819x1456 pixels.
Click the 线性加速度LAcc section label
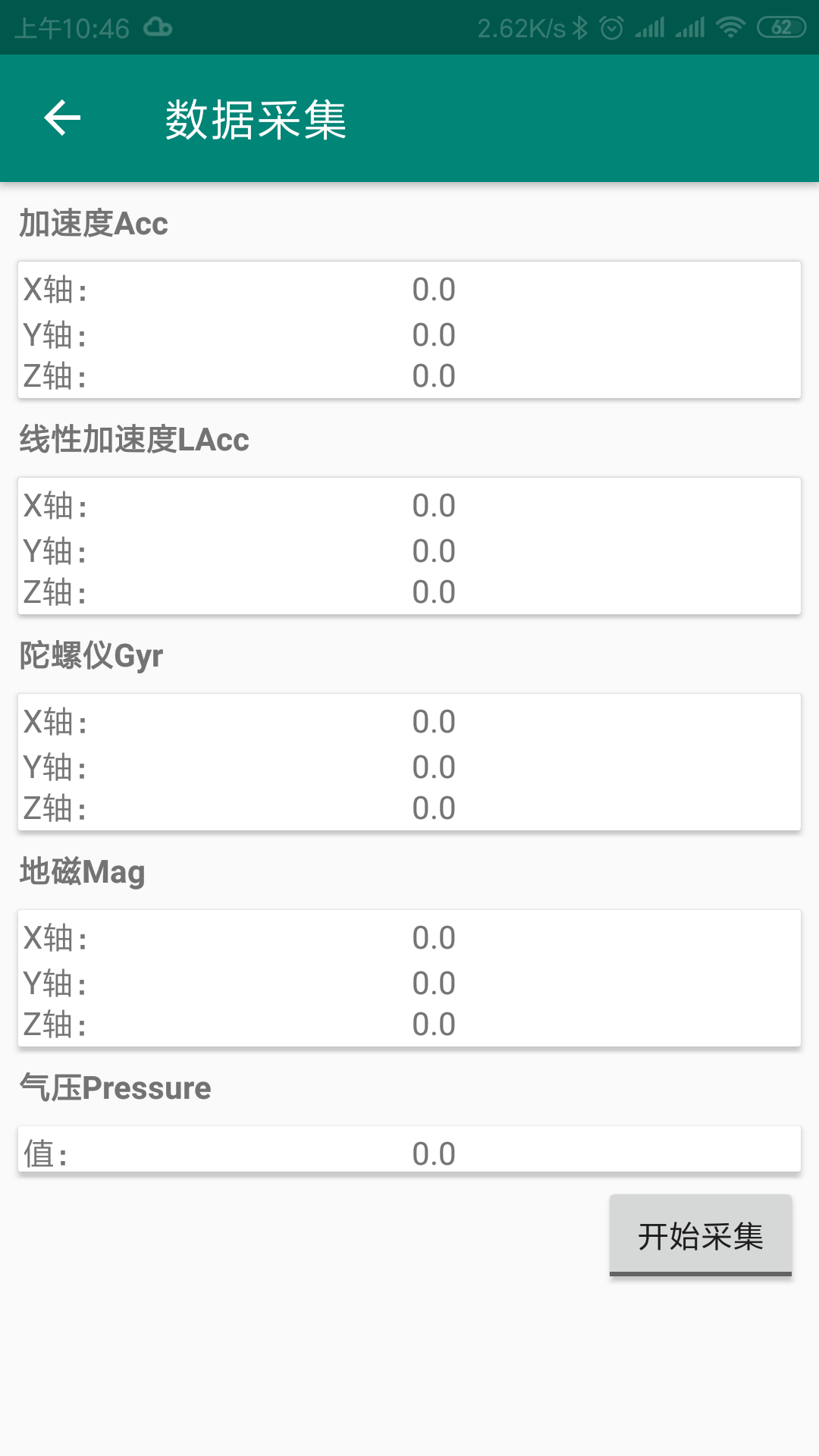click(x=135, y=440)
